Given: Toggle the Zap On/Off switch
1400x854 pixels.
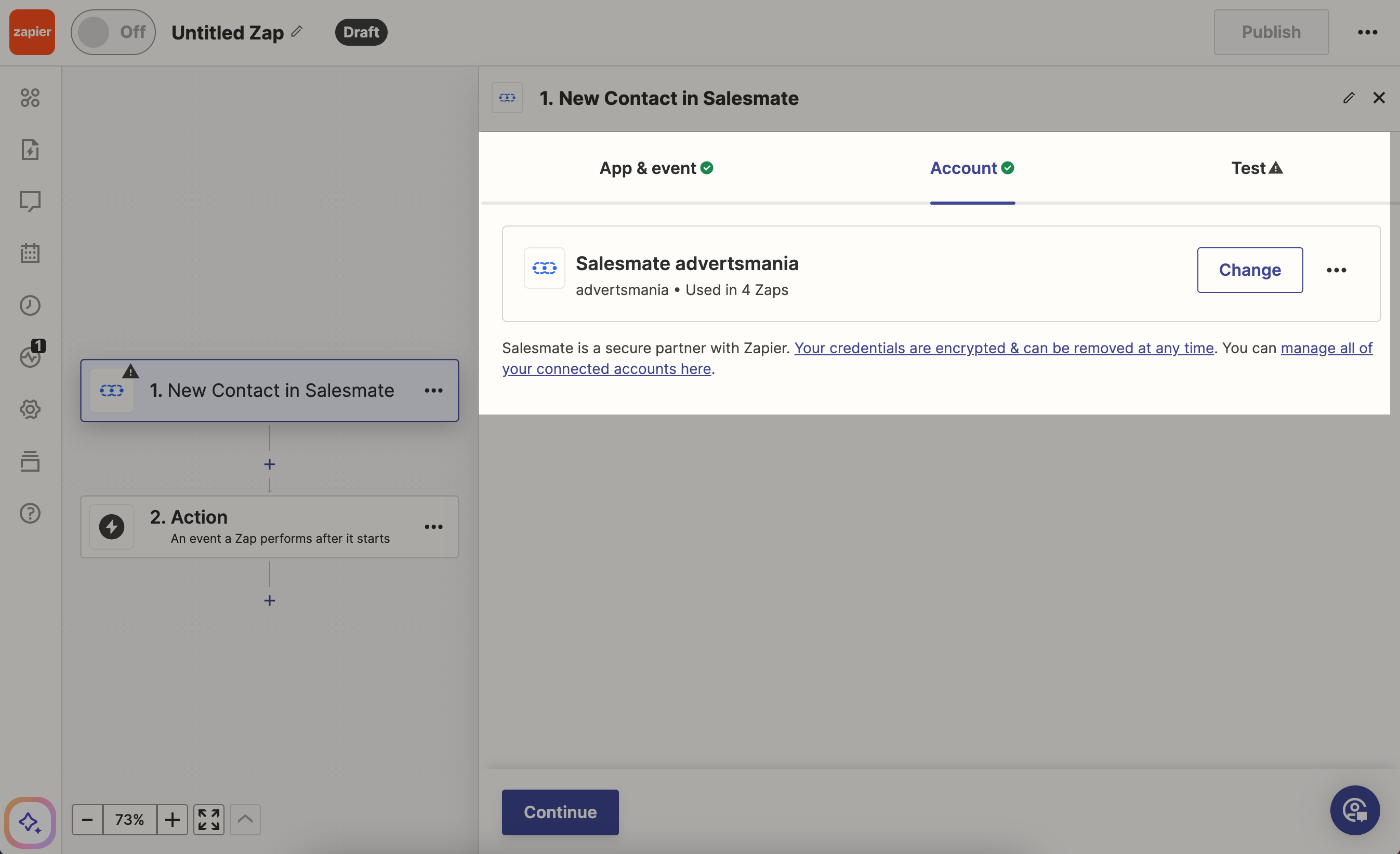Looking at the screenshot, I should [112, 32].
